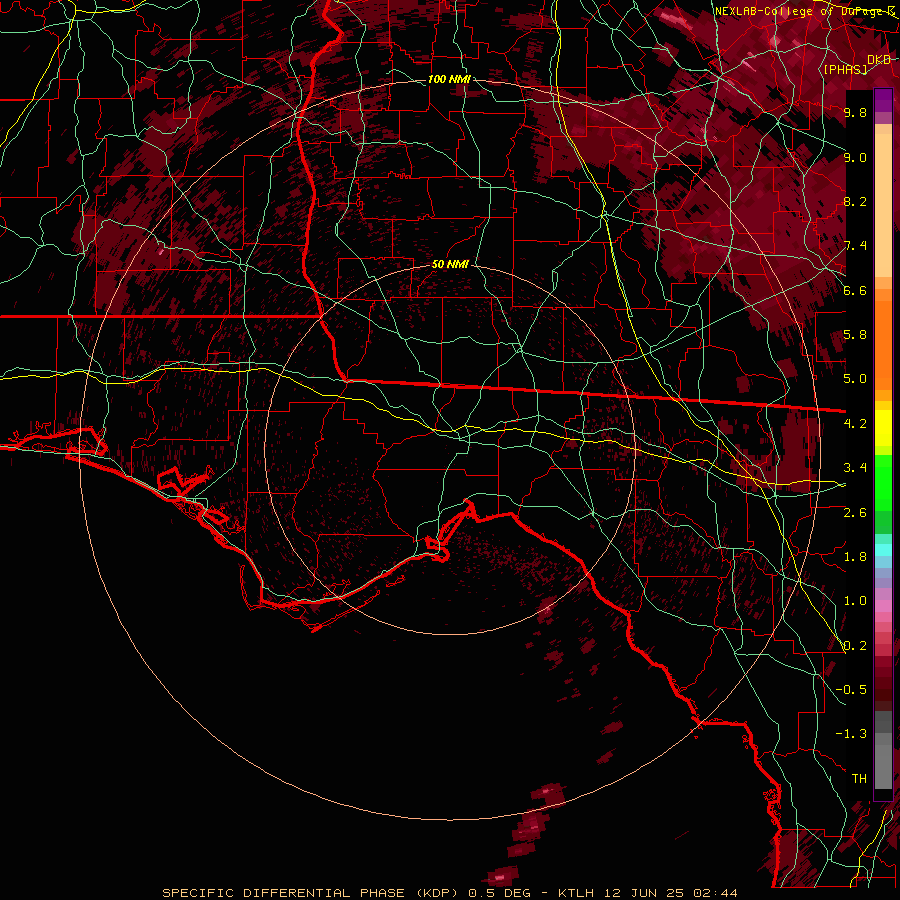
Task: Click the -0.5 scale value
Action: coord(851,690)
